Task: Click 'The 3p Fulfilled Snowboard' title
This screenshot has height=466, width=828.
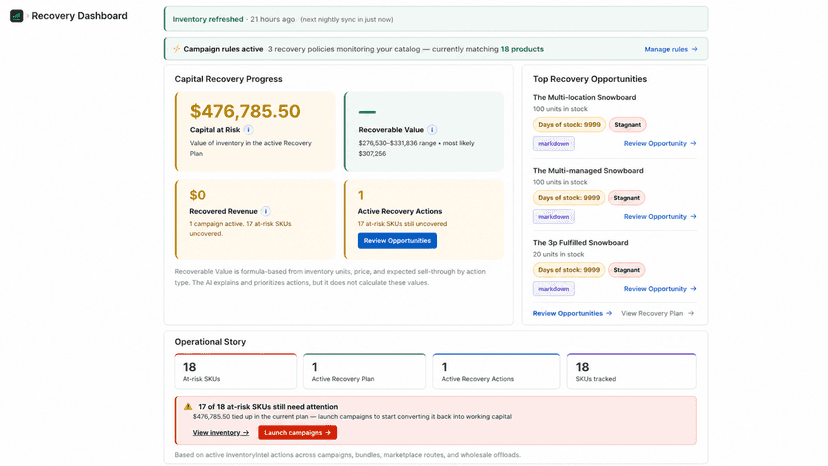Action: pos(580,243)
